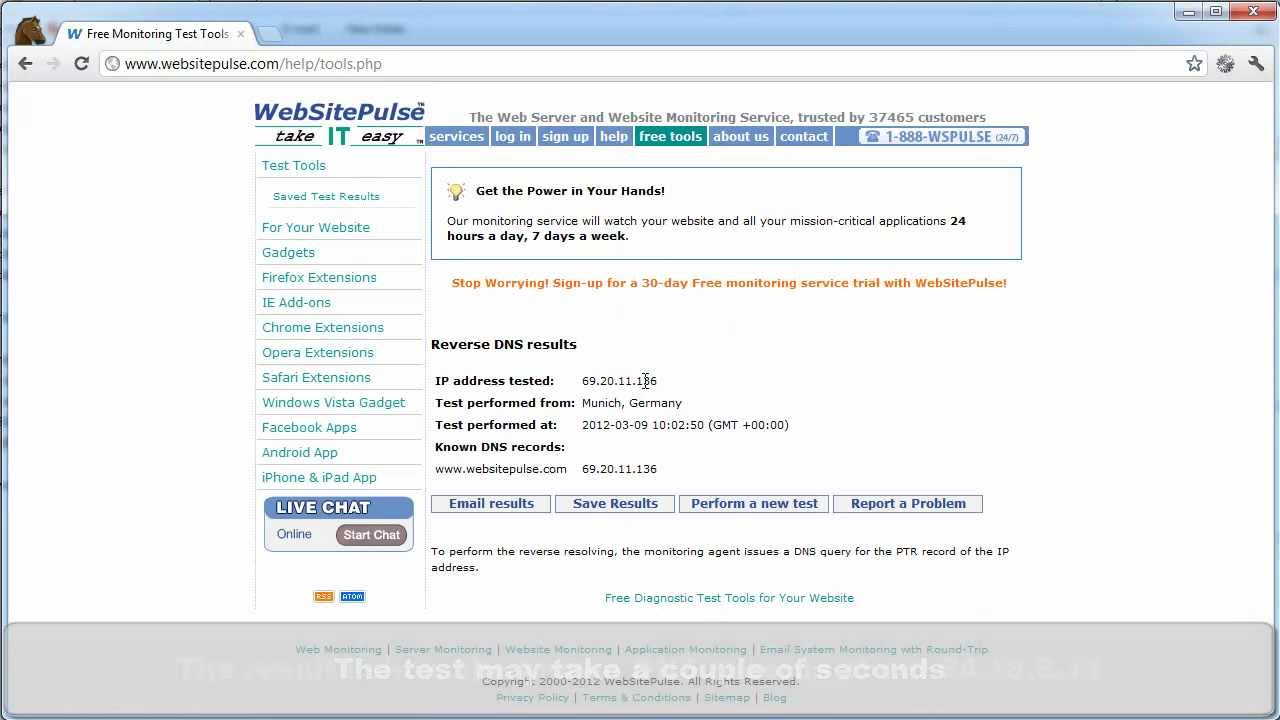Image resolution: width=1280 pixels, height=720 pixels.
Task: Open the services menu item
Action: pos(456,137)
